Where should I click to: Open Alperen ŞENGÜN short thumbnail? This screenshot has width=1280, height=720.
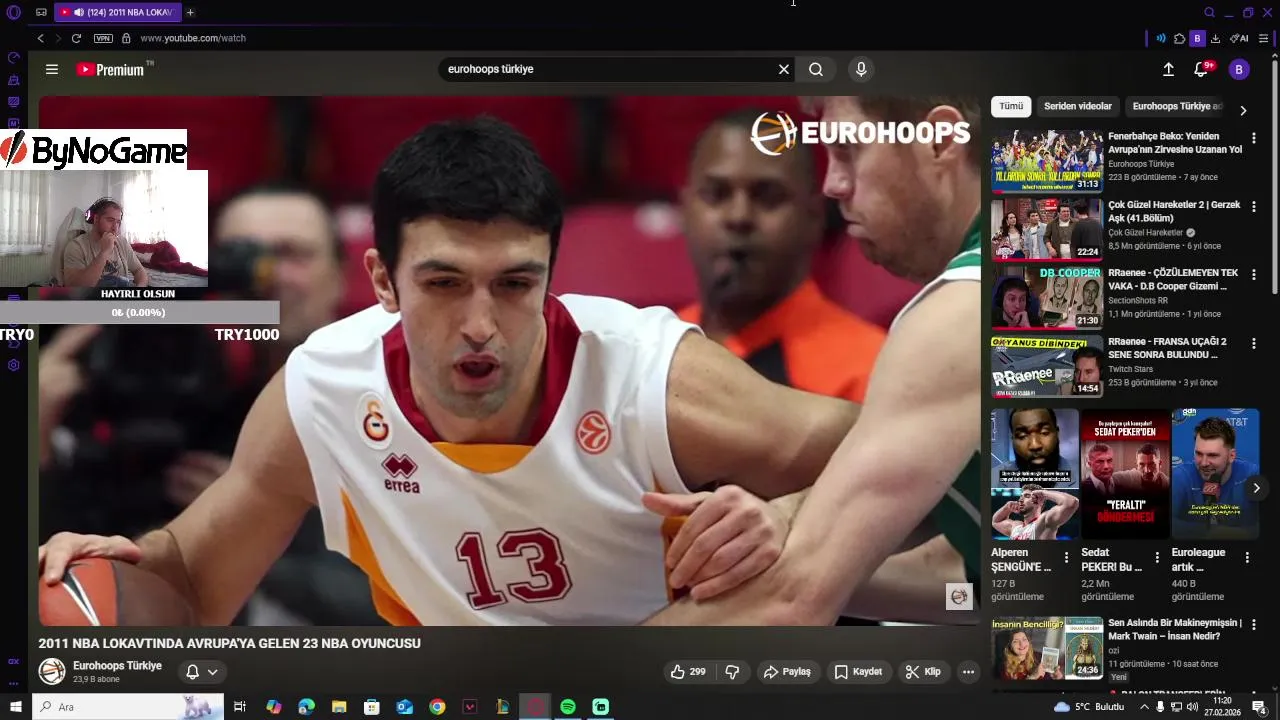tap(1034, 474)
